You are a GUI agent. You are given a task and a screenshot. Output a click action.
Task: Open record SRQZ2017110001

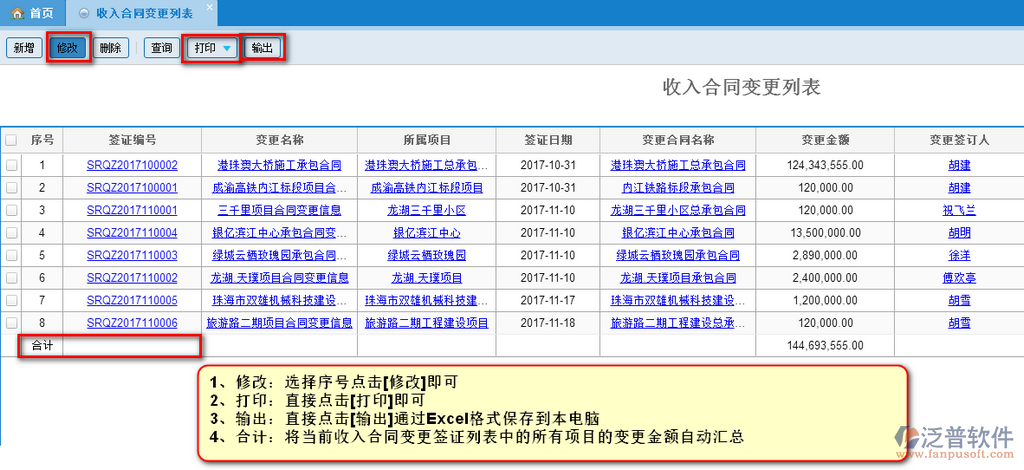coord(132,210)
